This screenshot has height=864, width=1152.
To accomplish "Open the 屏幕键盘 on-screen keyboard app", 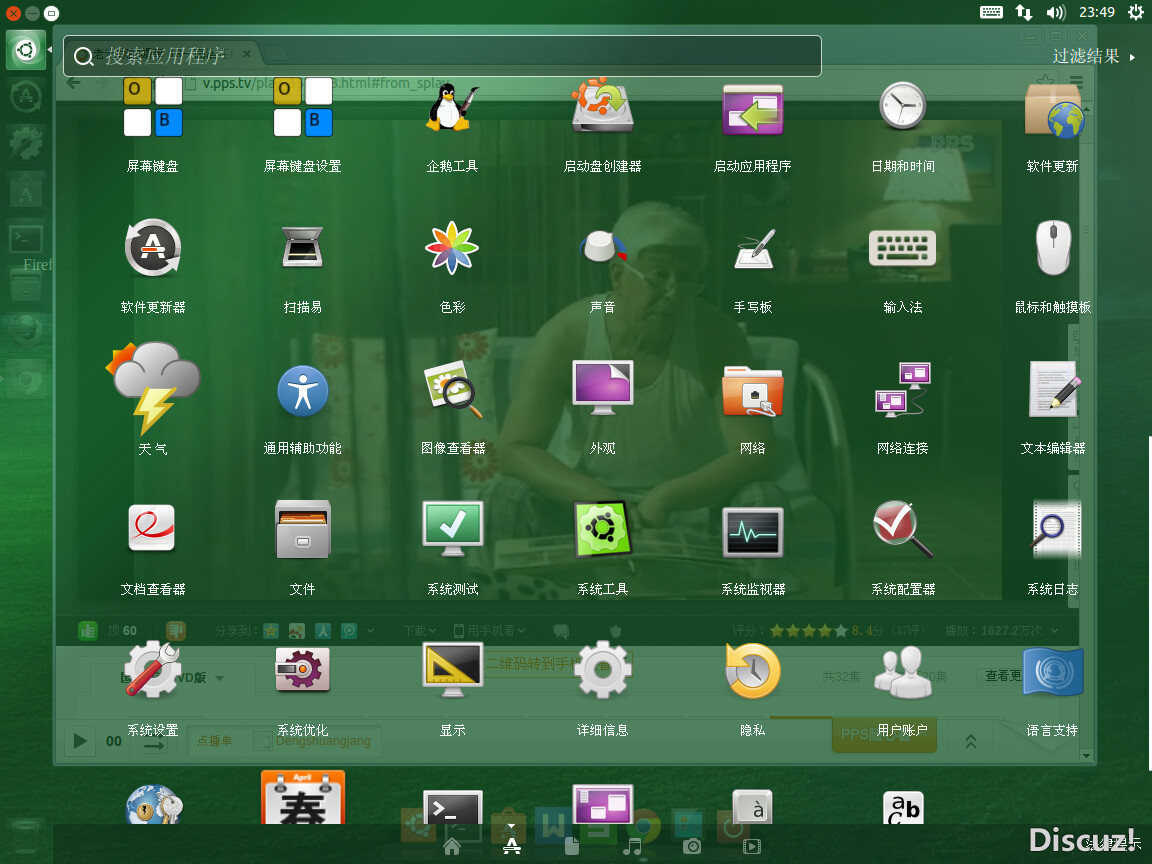I will (x=153, y=109).
